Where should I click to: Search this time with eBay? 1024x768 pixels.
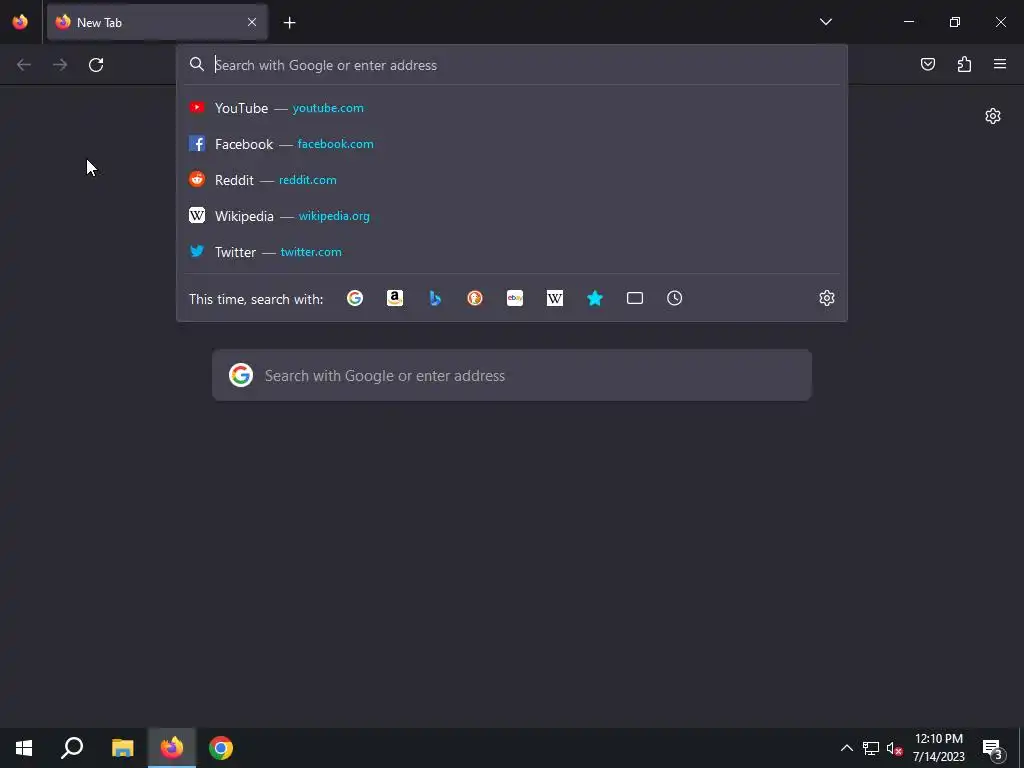pos(515,298)
